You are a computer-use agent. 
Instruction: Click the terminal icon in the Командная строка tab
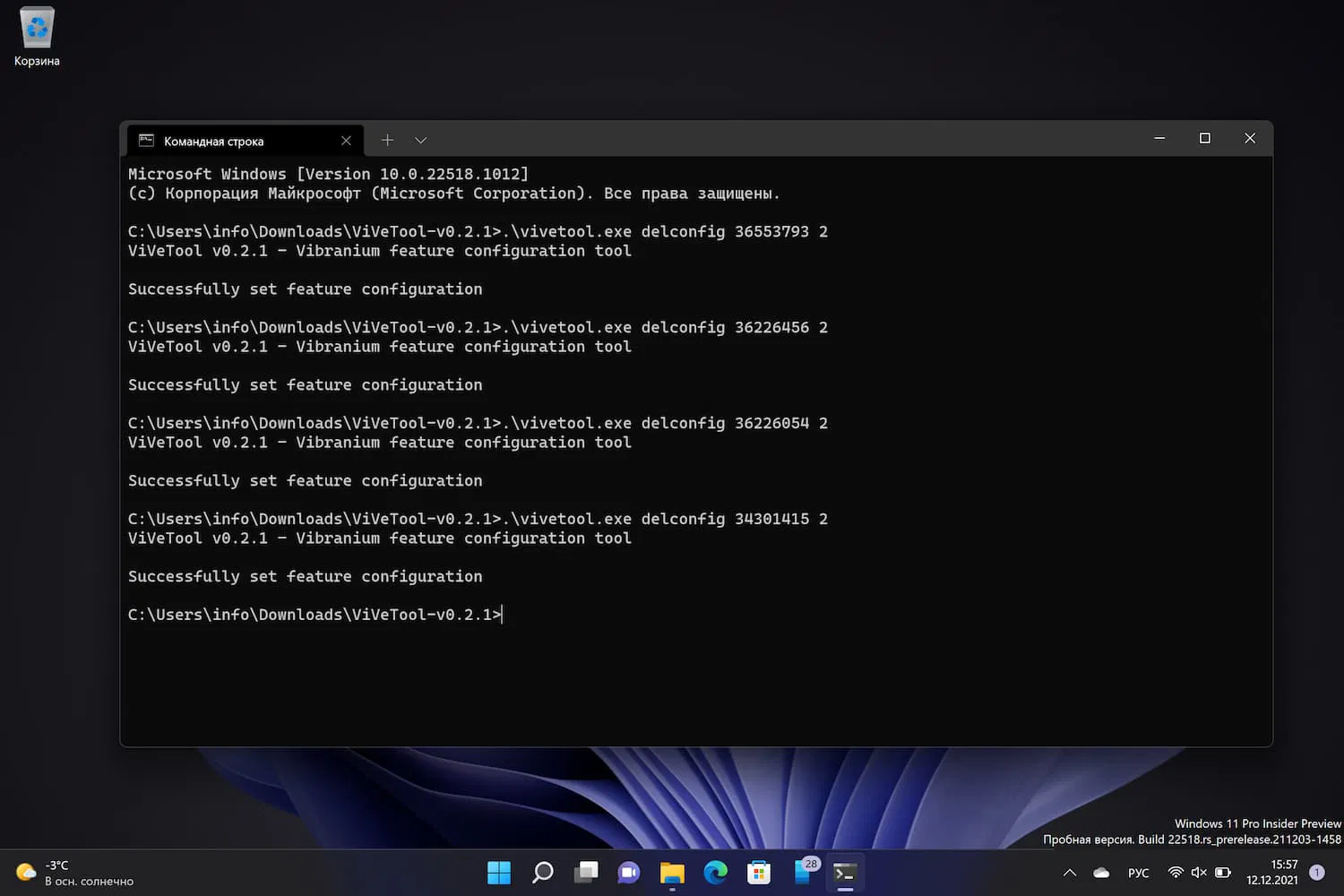click(x=146, y=141)
